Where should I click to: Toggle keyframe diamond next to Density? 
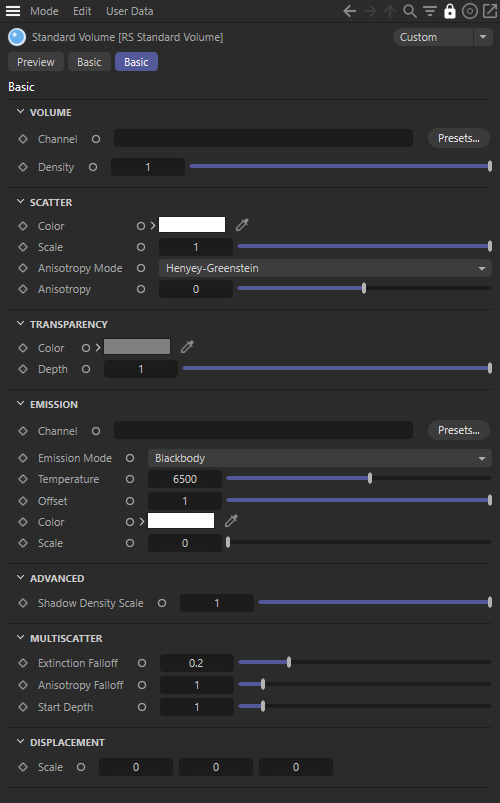click(23, 167)
